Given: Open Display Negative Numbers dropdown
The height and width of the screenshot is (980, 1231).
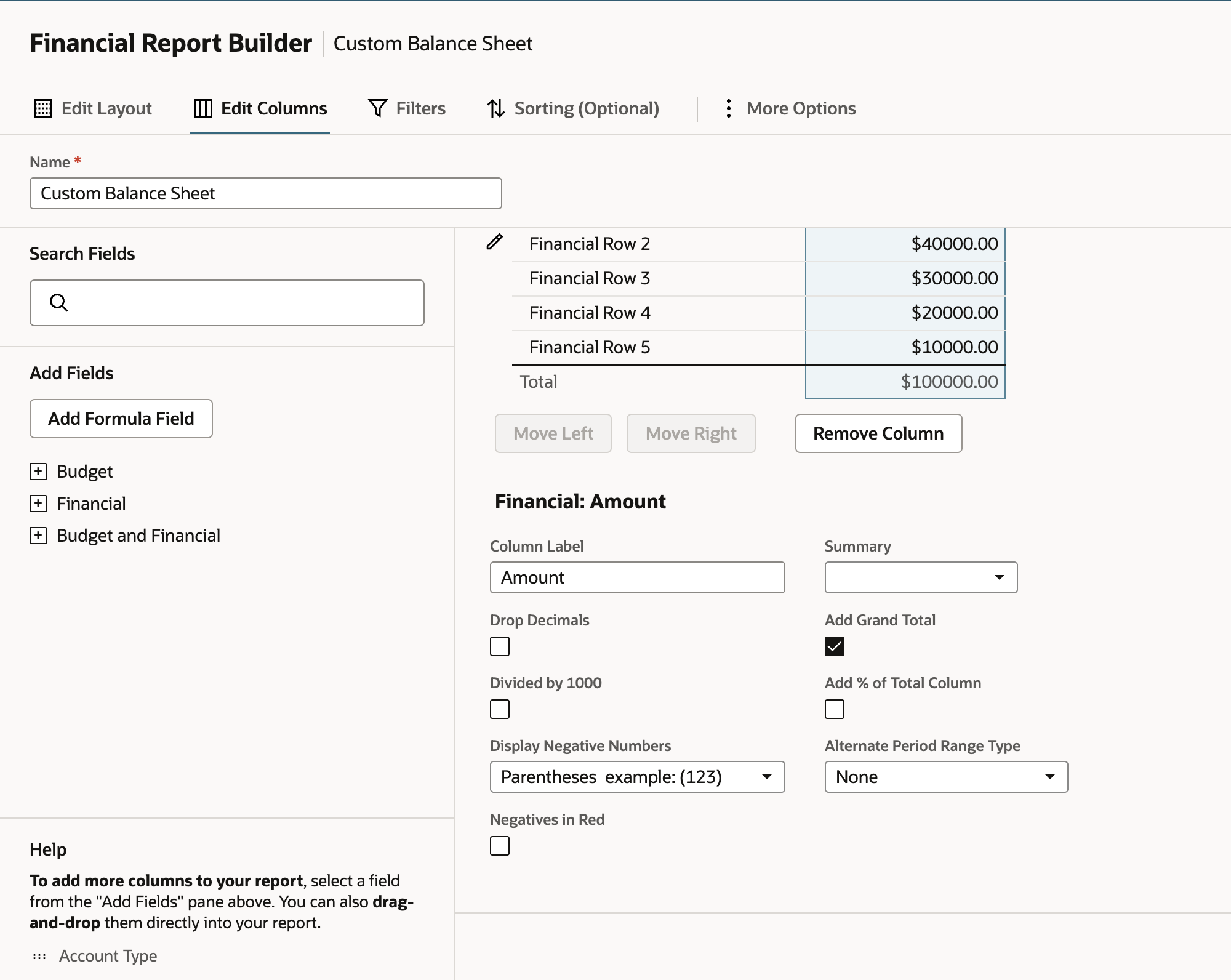Looking at the screenshot, I should point(637,777).
